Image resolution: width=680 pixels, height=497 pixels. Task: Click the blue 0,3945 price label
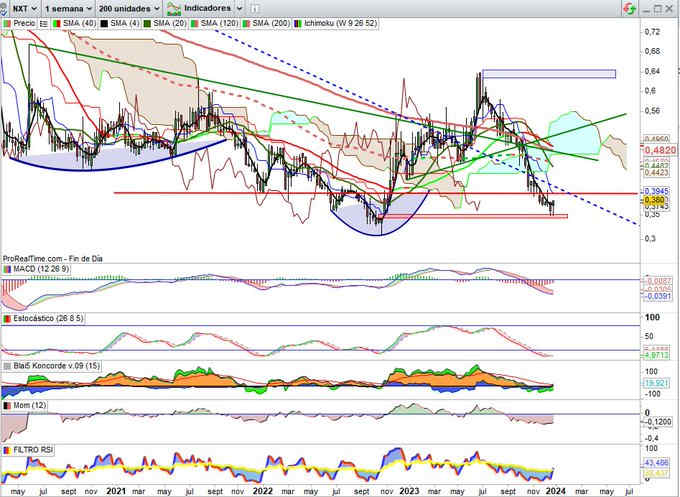pos(657,191)
